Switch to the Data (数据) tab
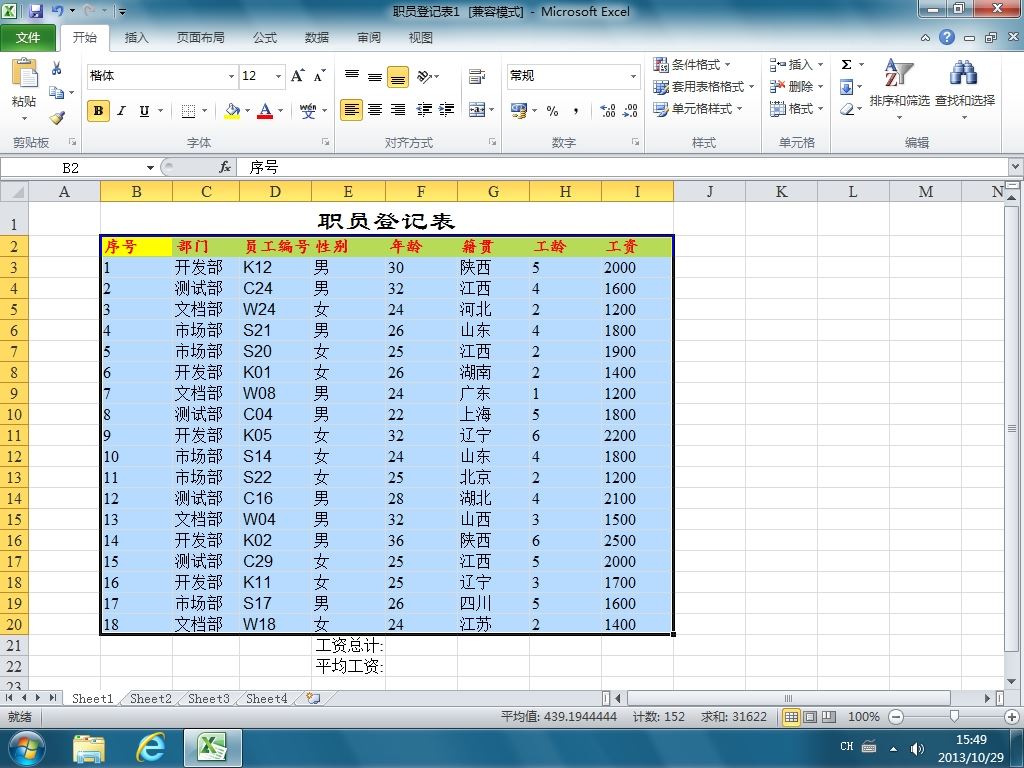 coord(317,38)
